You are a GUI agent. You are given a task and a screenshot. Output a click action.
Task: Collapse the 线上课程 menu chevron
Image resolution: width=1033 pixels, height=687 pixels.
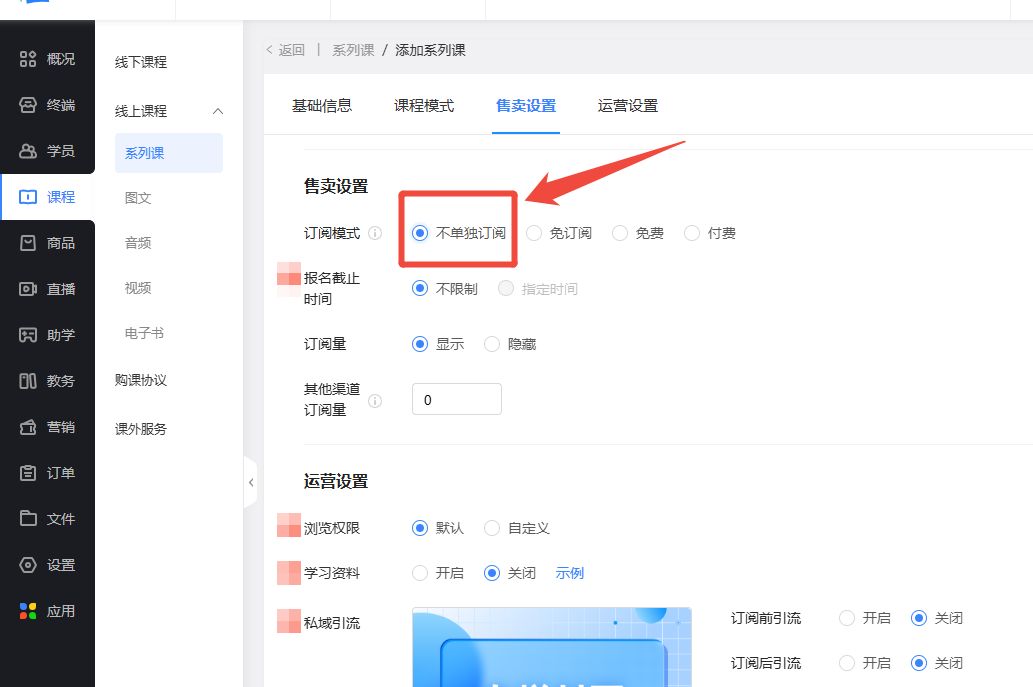[218, 111]
